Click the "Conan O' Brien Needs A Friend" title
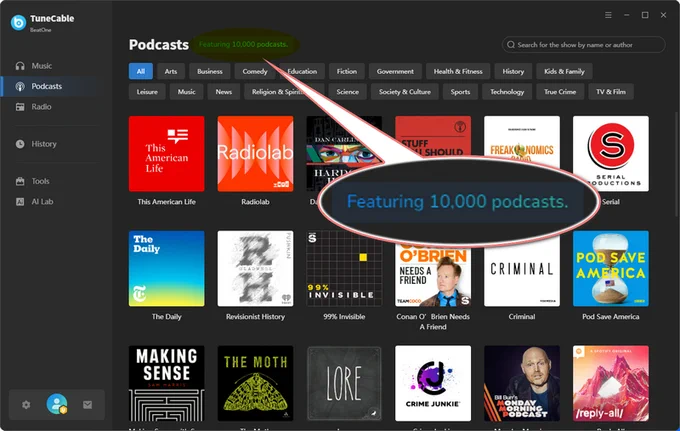Screen dimensions: 680x431 click(433, 322)
